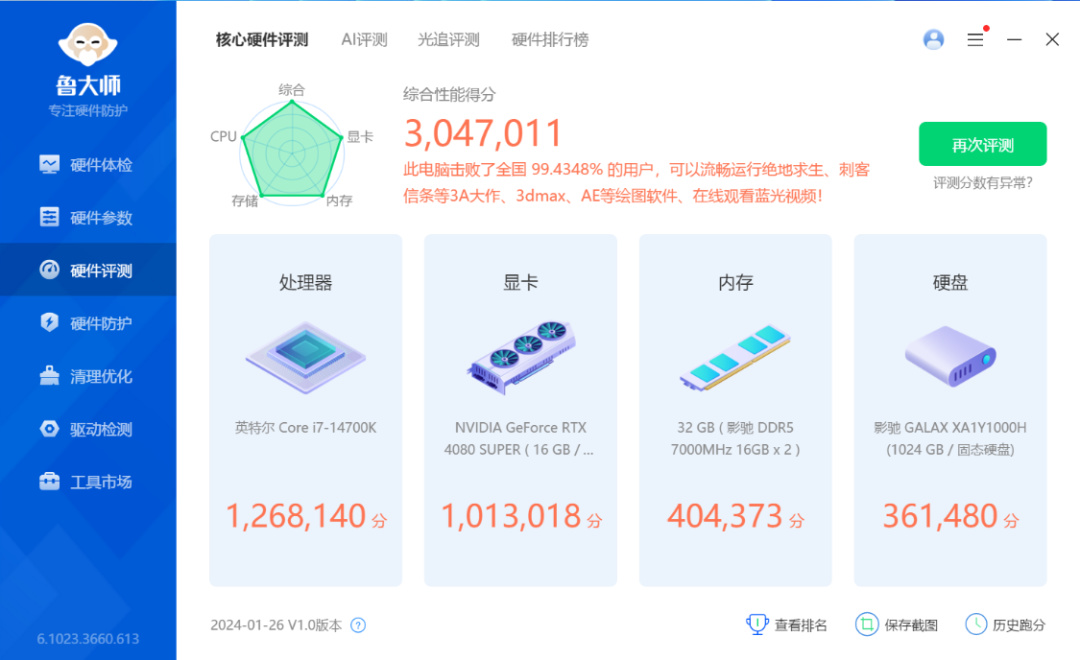Click the radar performance chart
Screen dimensions: 1080x660
[292, 151]
